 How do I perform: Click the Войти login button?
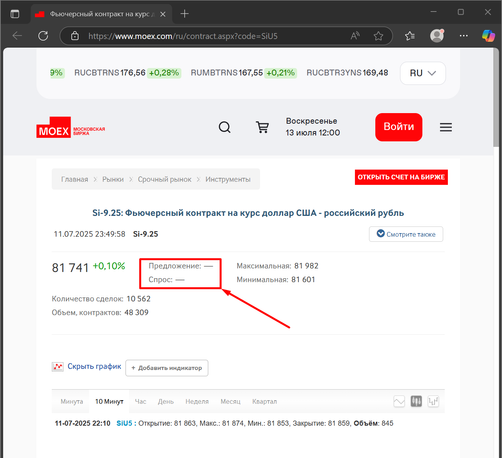pos(399,127)
